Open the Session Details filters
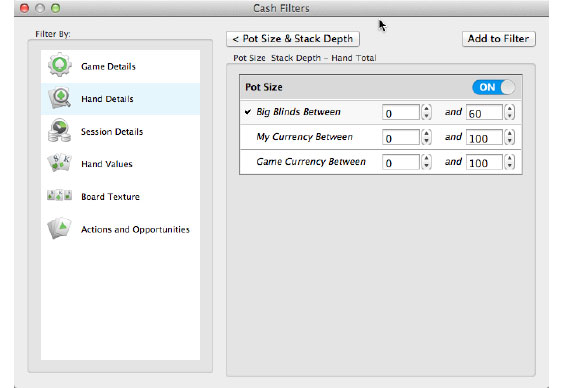 [120, 132]
